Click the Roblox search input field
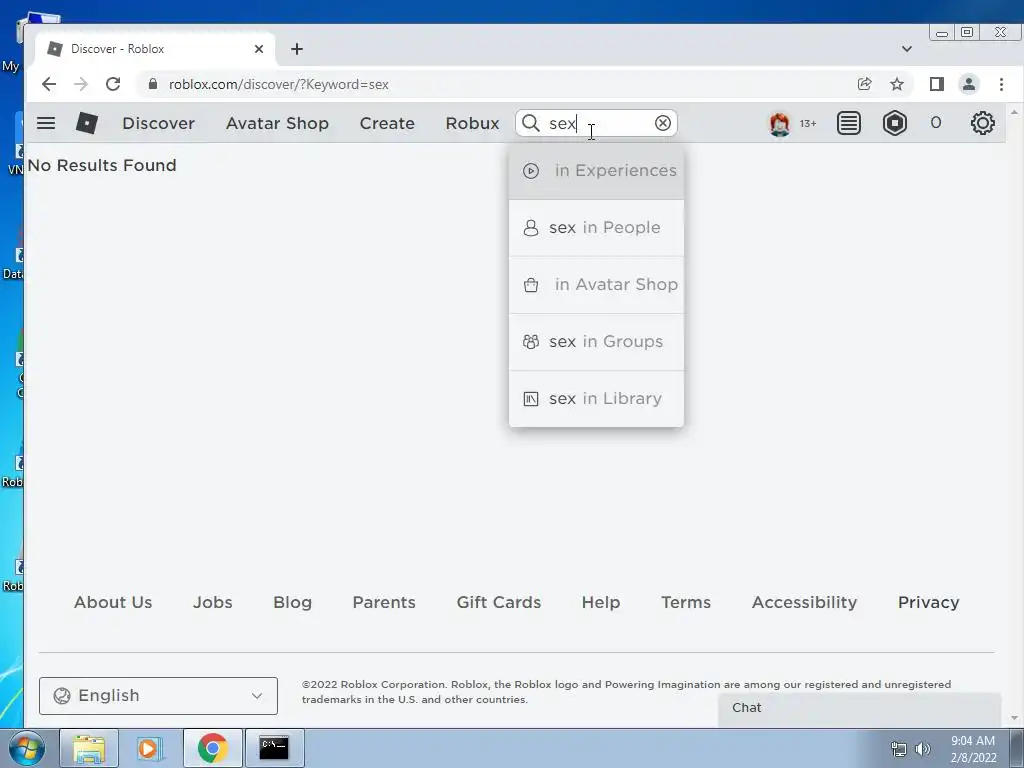 tap(598, 123)
